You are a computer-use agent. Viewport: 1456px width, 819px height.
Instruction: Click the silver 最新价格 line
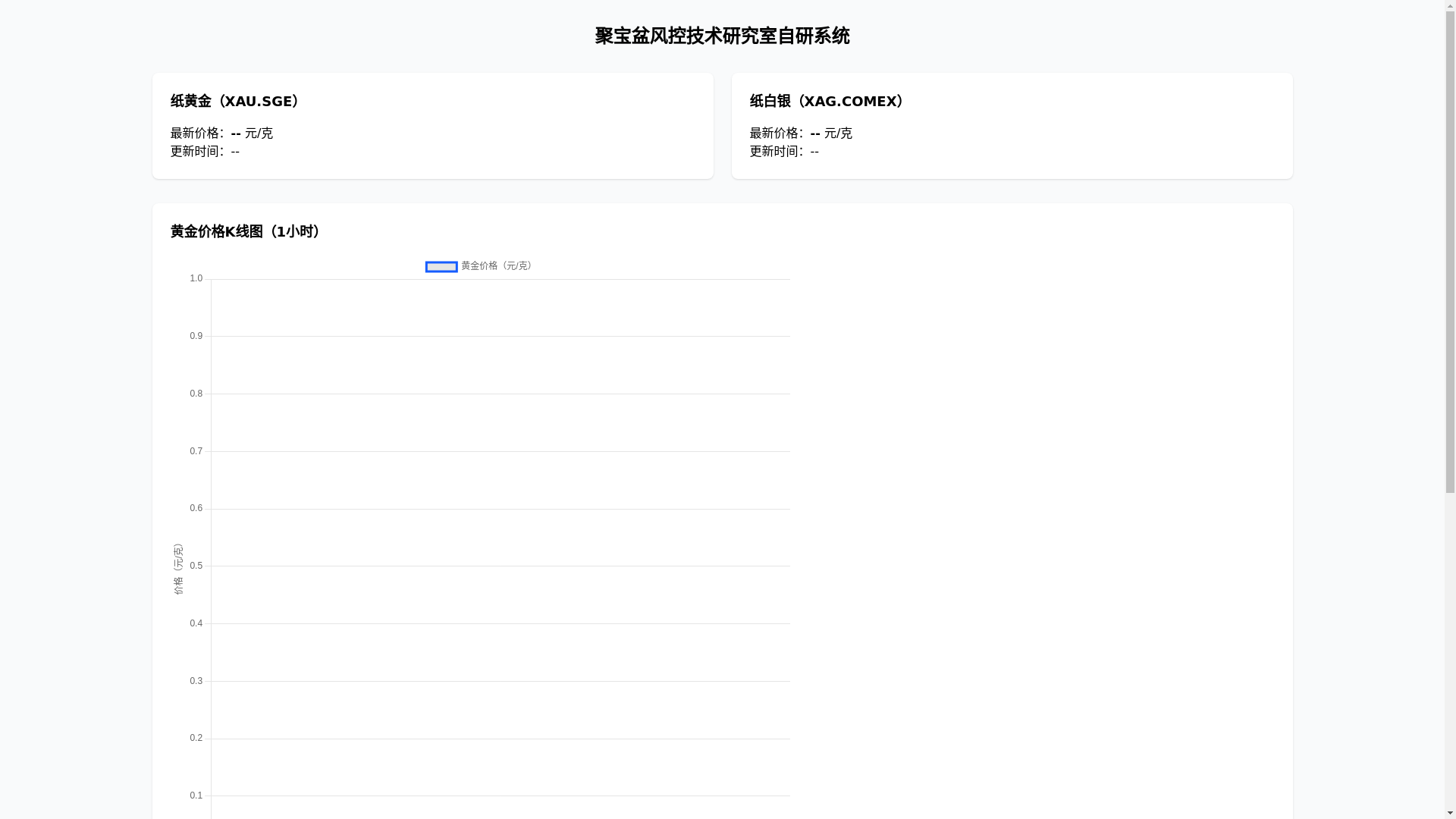pos(801,133)
